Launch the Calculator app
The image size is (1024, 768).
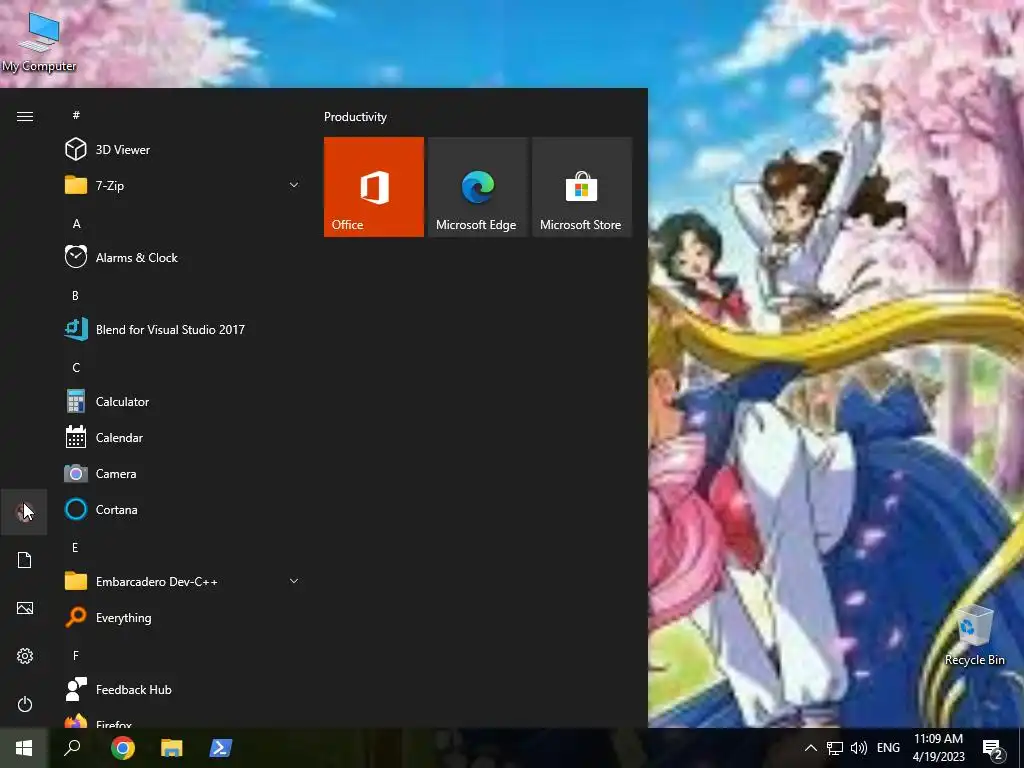point(182,402)
